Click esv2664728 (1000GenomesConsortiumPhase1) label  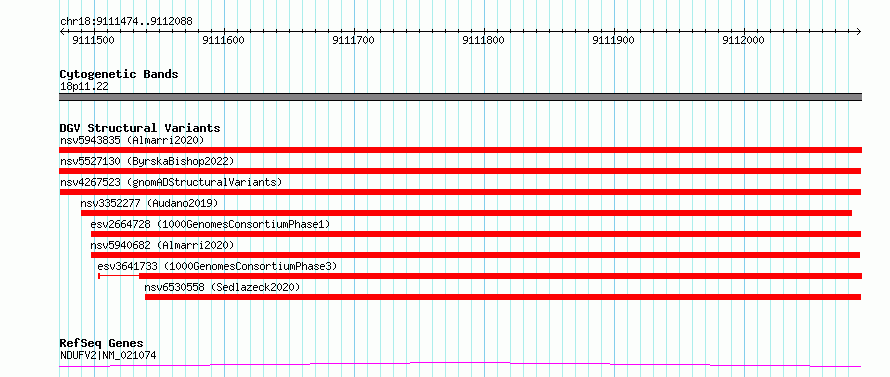(x=210, y=224)
